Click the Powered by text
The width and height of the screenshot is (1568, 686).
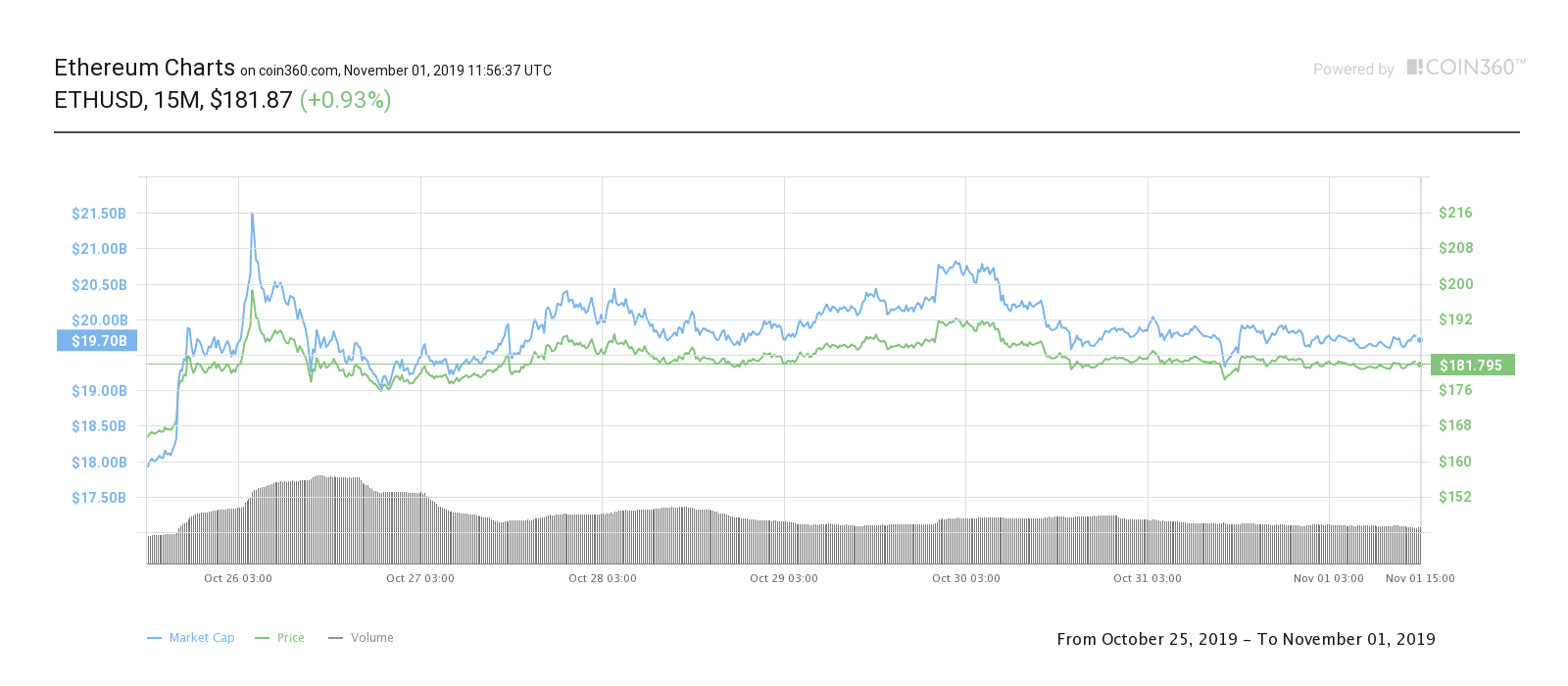[x=1353, y=70]
